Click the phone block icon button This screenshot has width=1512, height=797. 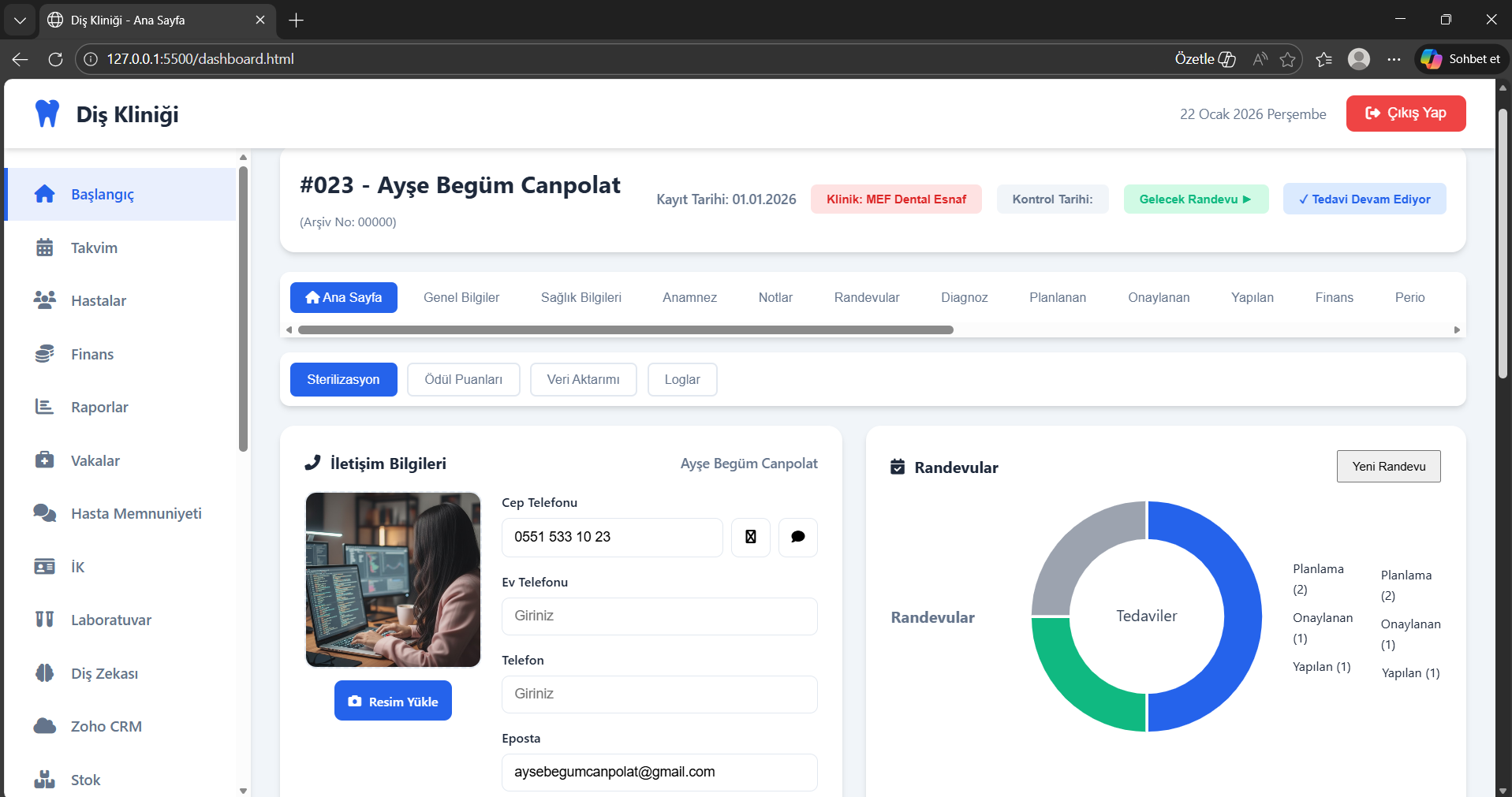coord(751,537)
